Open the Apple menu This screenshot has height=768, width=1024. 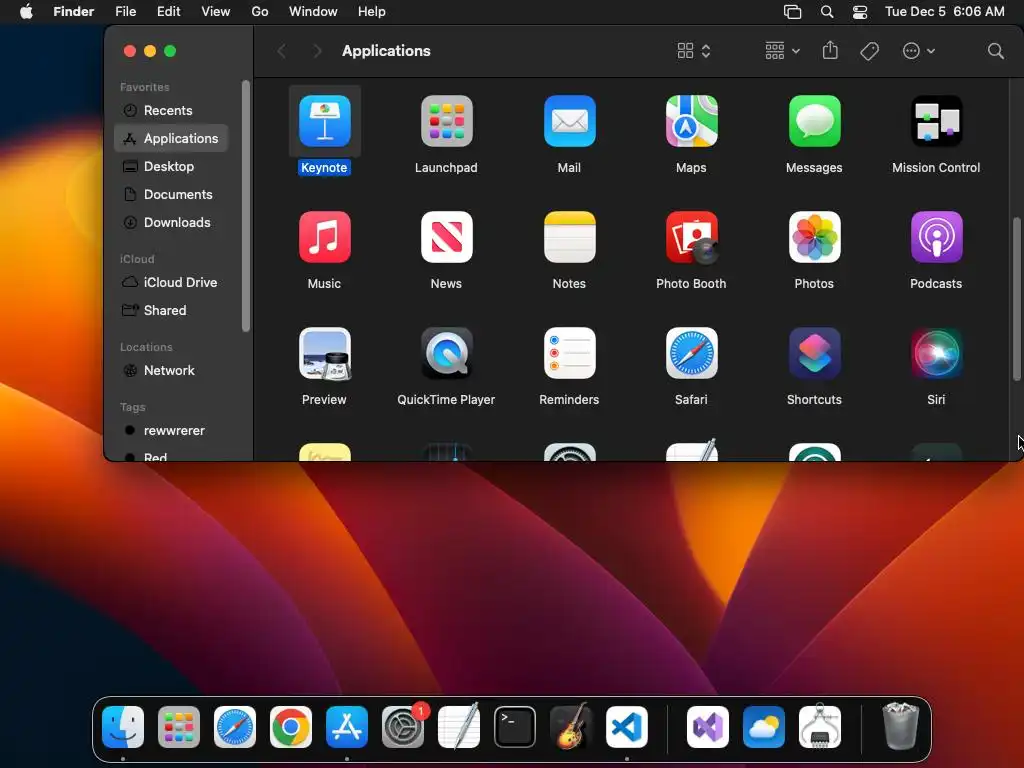tap(26, 12)
